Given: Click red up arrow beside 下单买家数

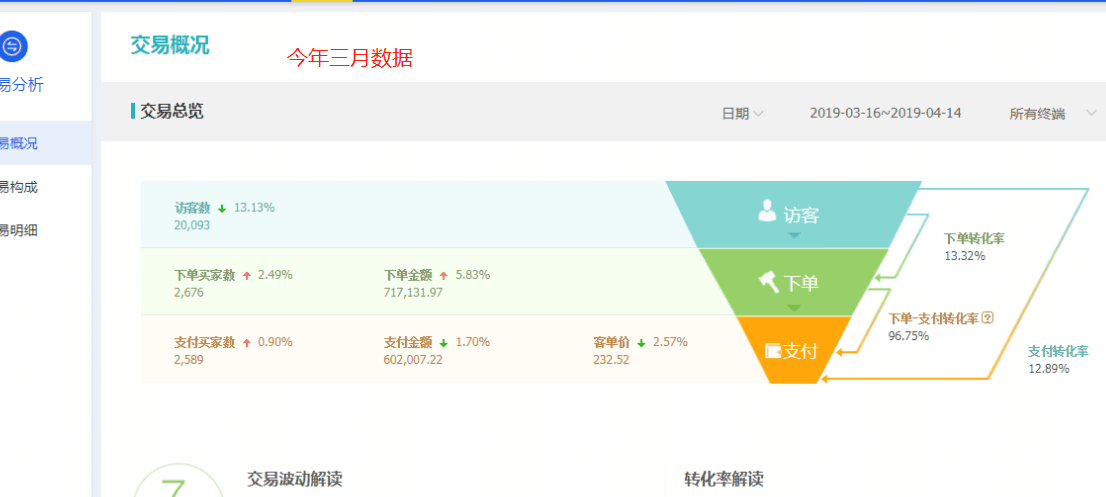Looking at the screenshot, I should coord(246,276).
